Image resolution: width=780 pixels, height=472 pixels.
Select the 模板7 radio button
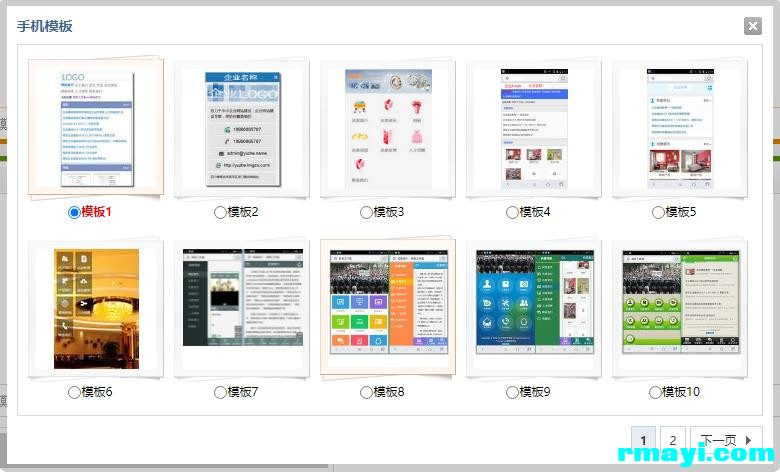coord(220,392)
